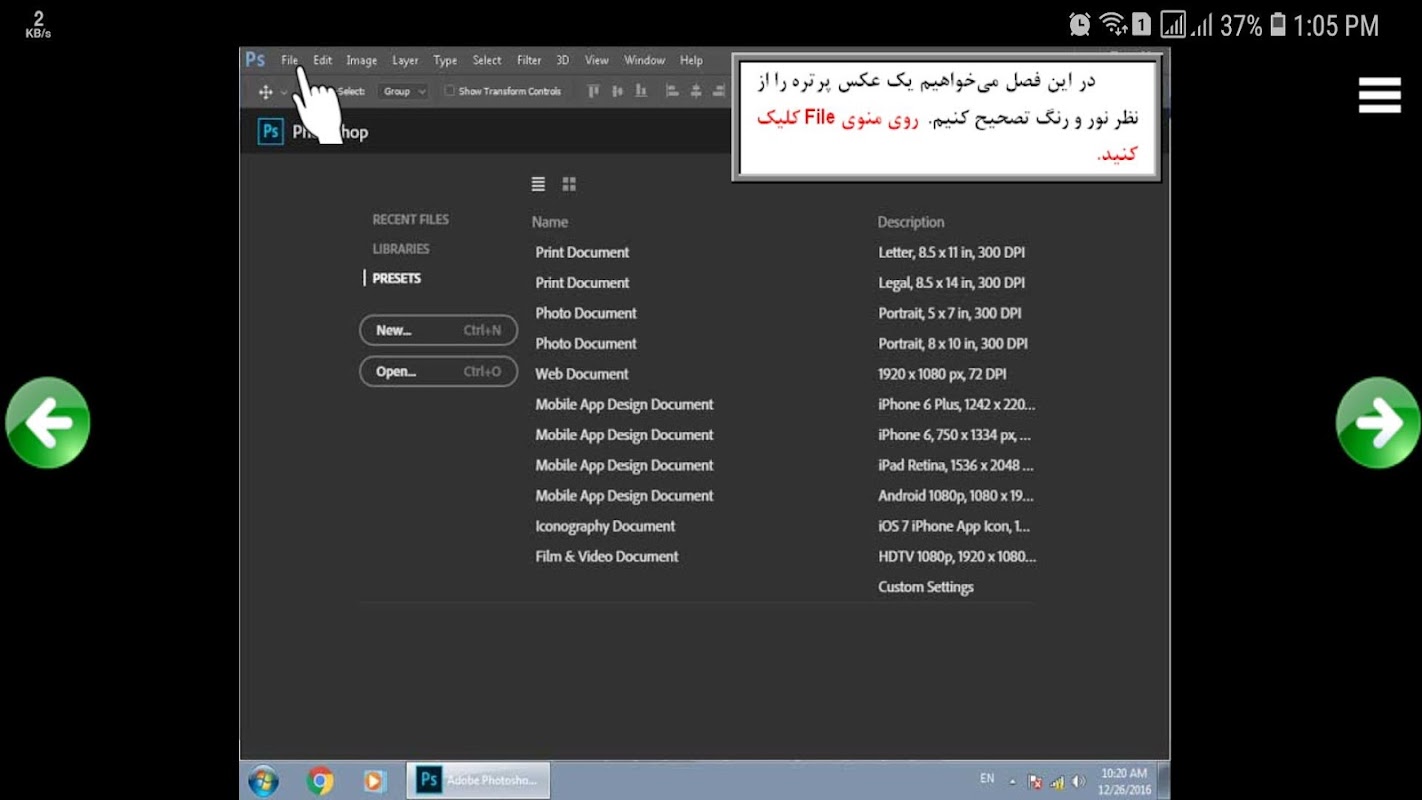The height and width of the screenshot is (800, 1422).
Task: Open the Image menu
Action: point(361,60)
